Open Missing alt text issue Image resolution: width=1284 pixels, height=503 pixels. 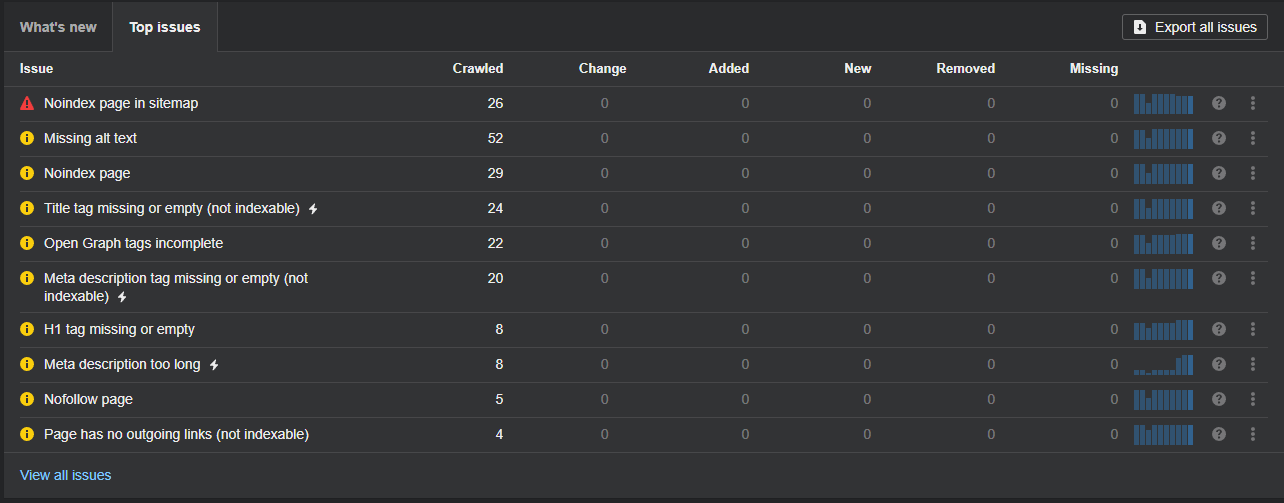tap(91, 138)
